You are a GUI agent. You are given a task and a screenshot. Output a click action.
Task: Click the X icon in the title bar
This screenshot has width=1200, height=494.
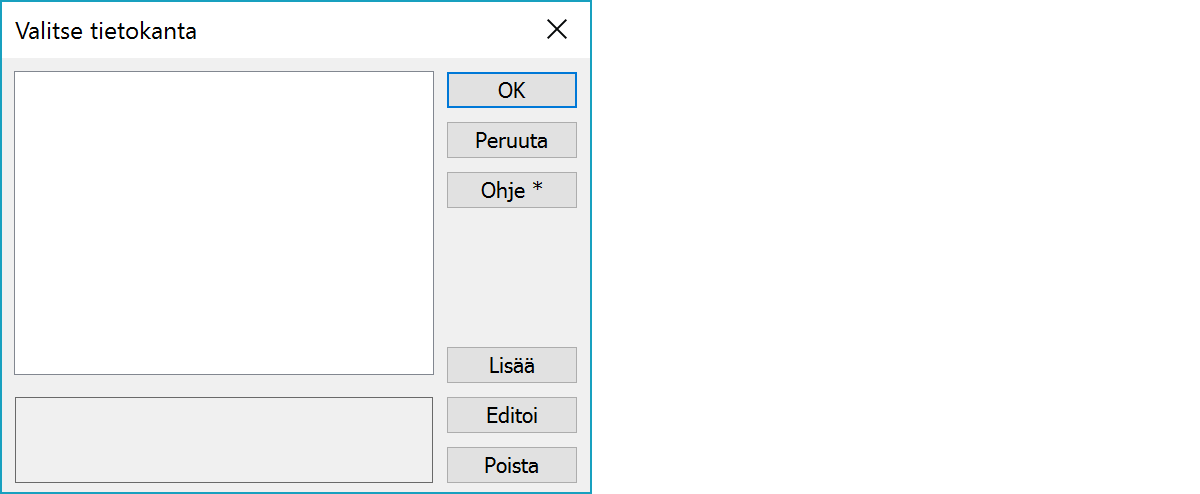557,30
